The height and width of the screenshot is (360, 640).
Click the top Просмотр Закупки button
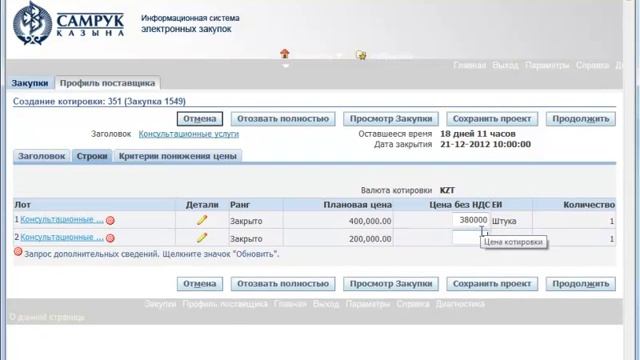(x=391, y=119)
